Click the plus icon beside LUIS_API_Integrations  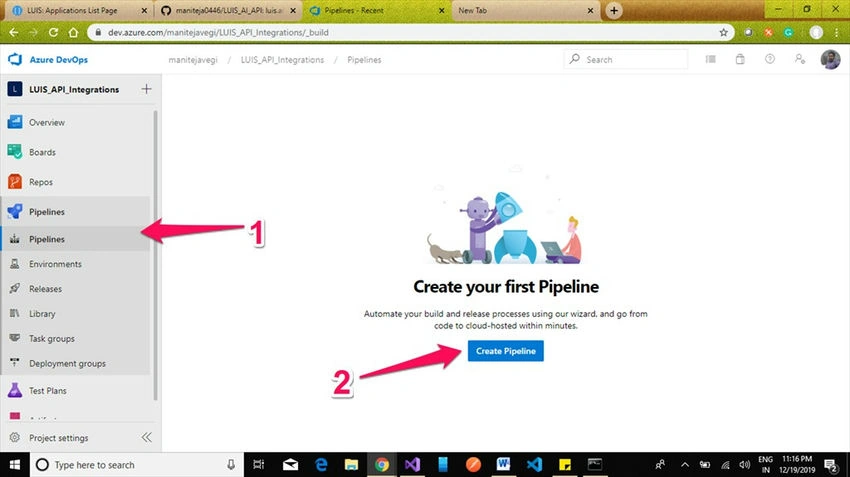coord(146,89)
